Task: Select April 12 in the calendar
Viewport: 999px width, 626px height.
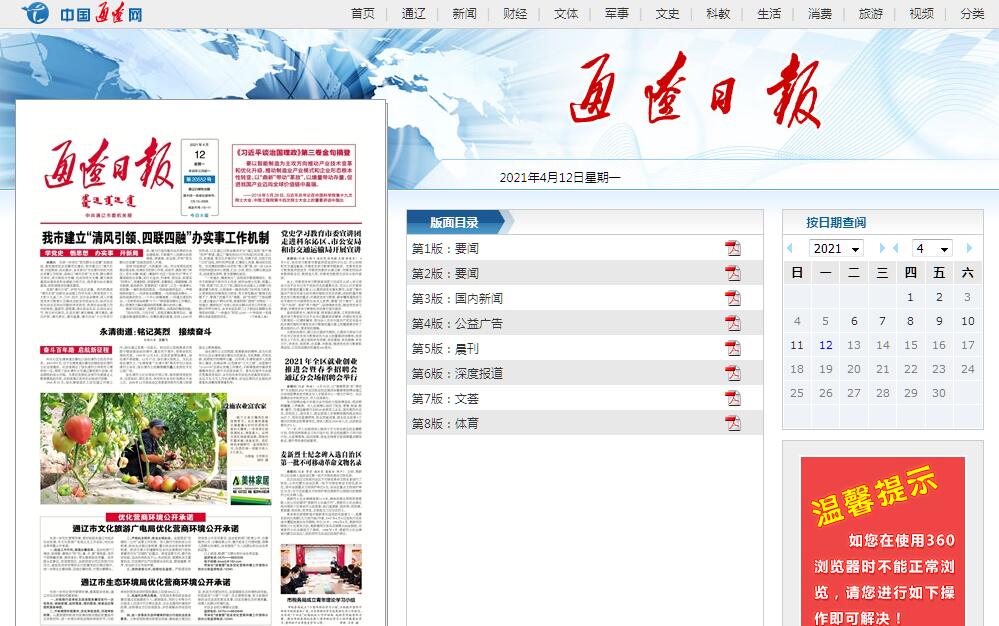Action: tap(825, 345)
